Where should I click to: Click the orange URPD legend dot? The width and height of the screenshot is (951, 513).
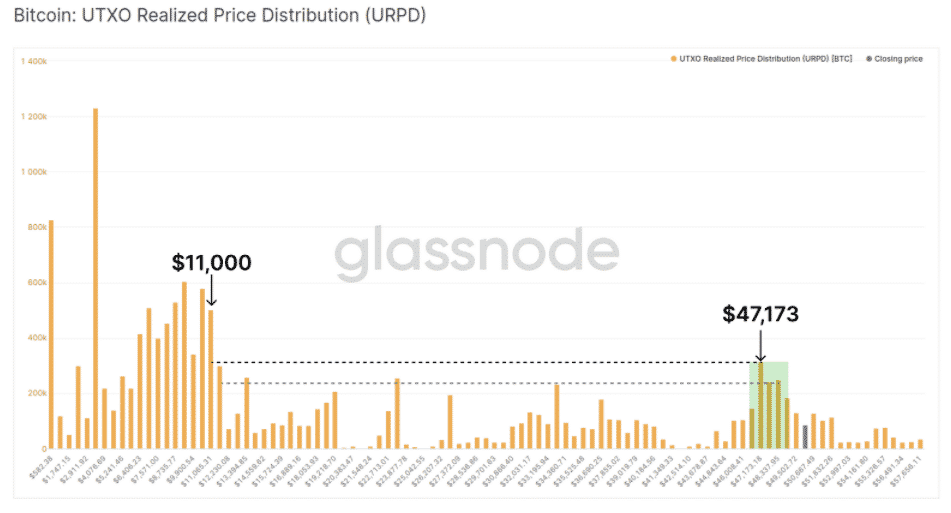(674, 59)
